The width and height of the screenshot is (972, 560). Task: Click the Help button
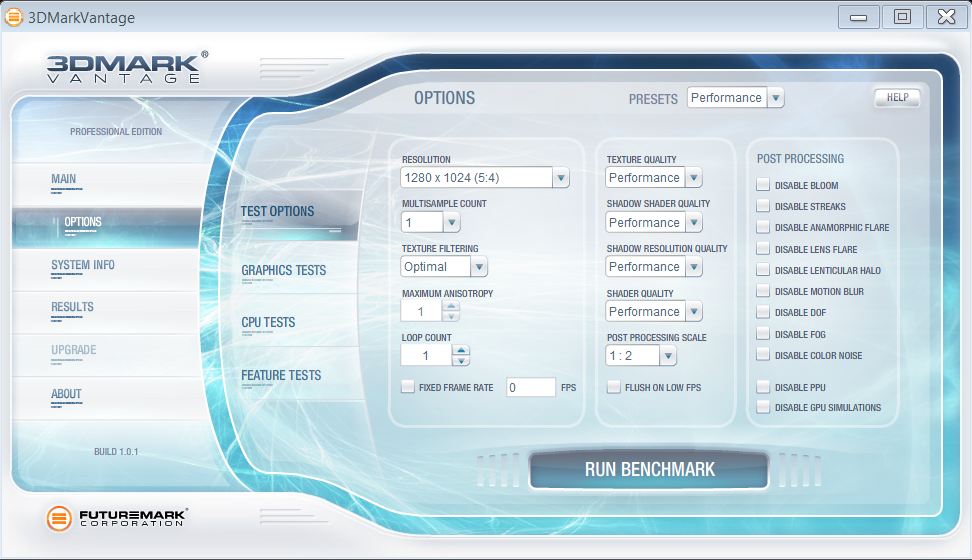(x=897, y=97)
